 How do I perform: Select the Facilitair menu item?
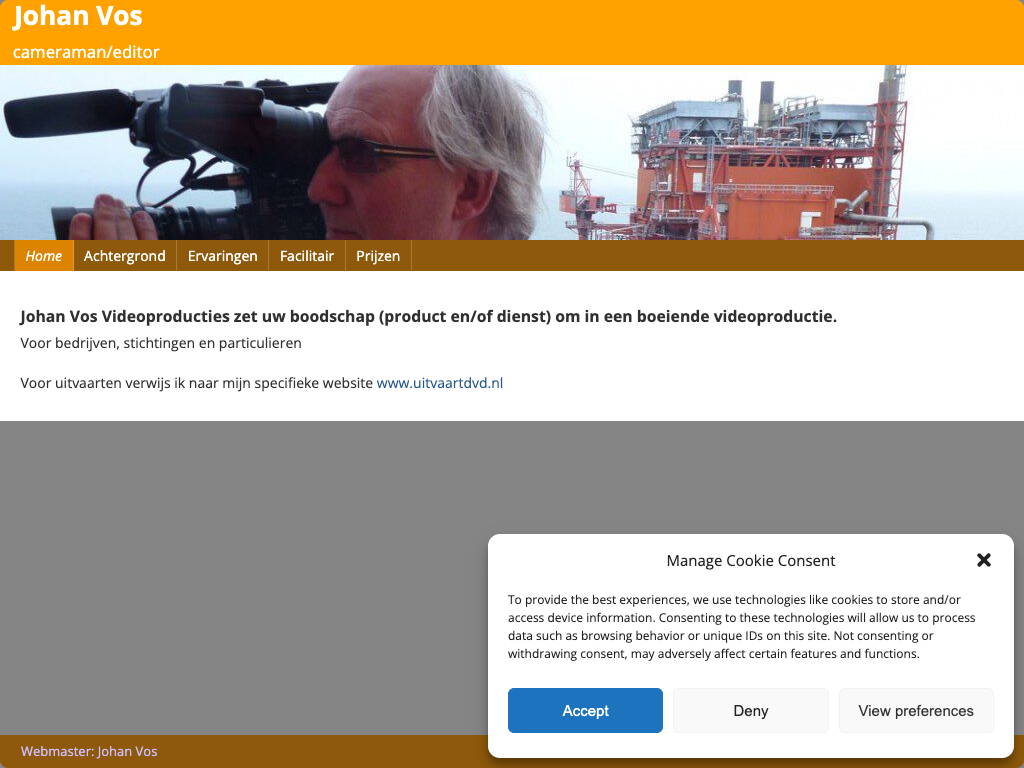(x=307, y=256)
